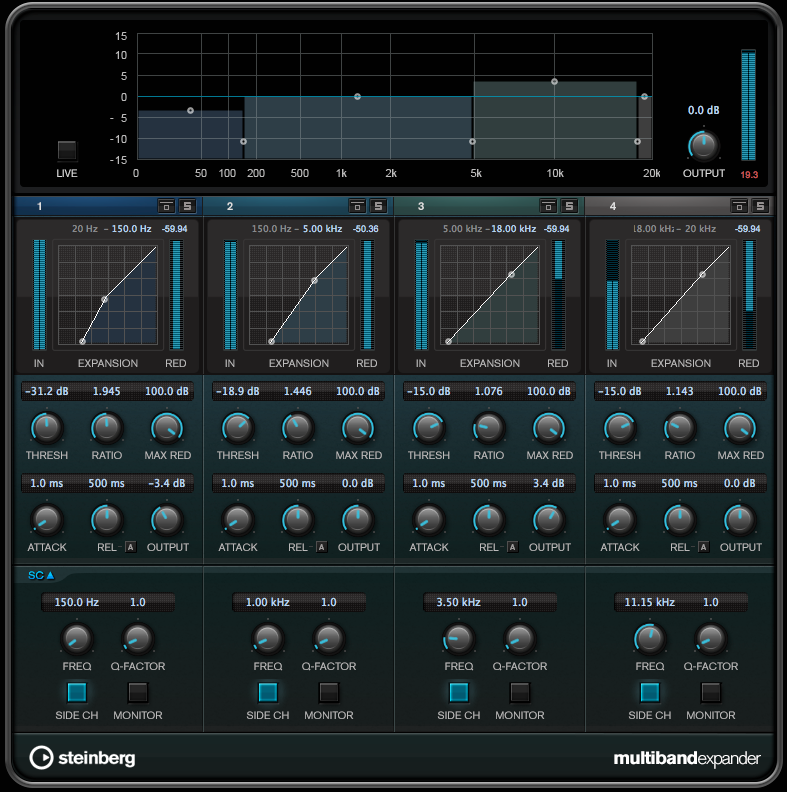
Task: Click the 5k crossover handle in display
Action: point(472,141)
